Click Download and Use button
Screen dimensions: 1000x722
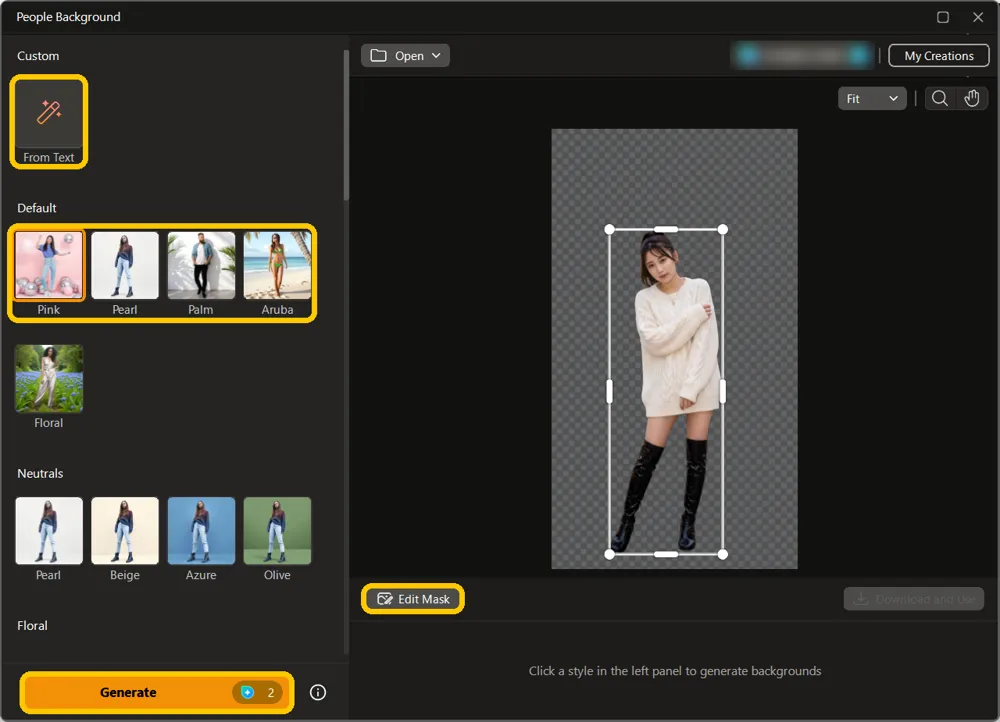point(914,599)
